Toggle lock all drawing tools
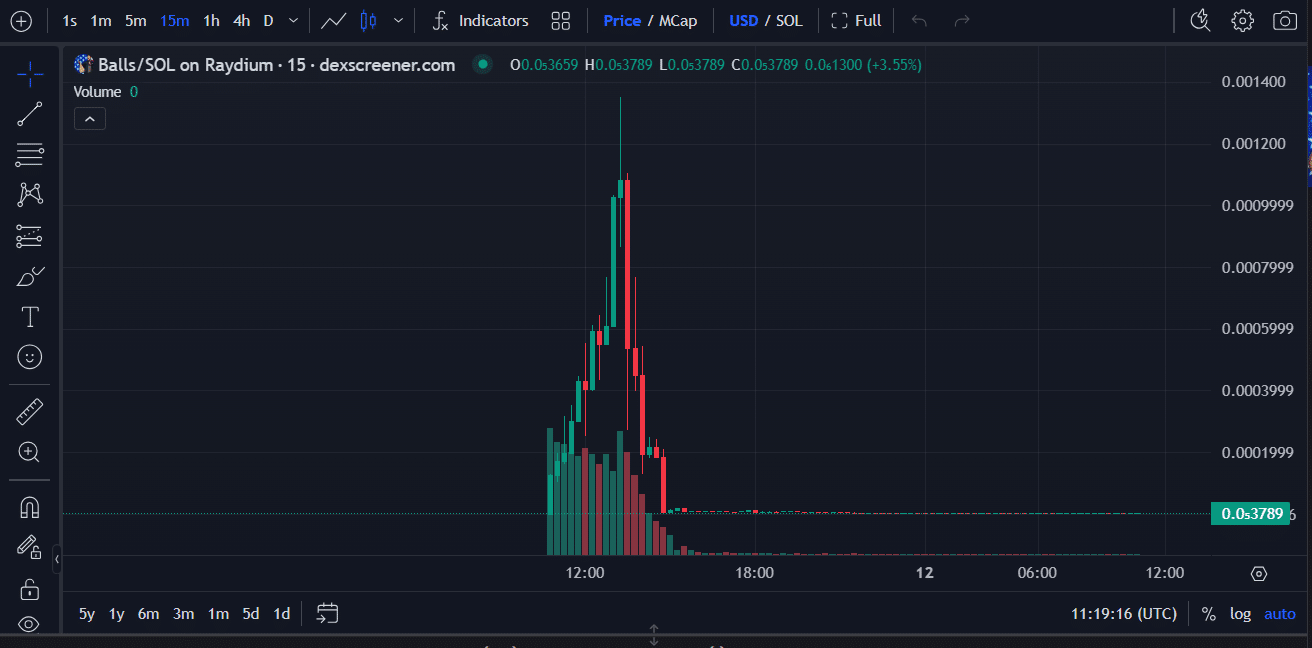The image size is (1312, 648). (30, 588)
